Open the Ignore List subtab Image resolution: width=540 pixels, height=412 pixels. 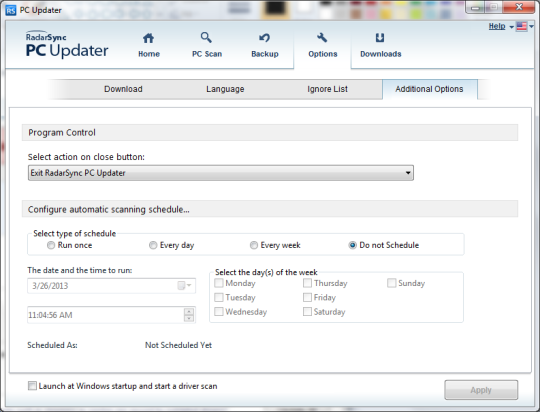tap(327, 89)
